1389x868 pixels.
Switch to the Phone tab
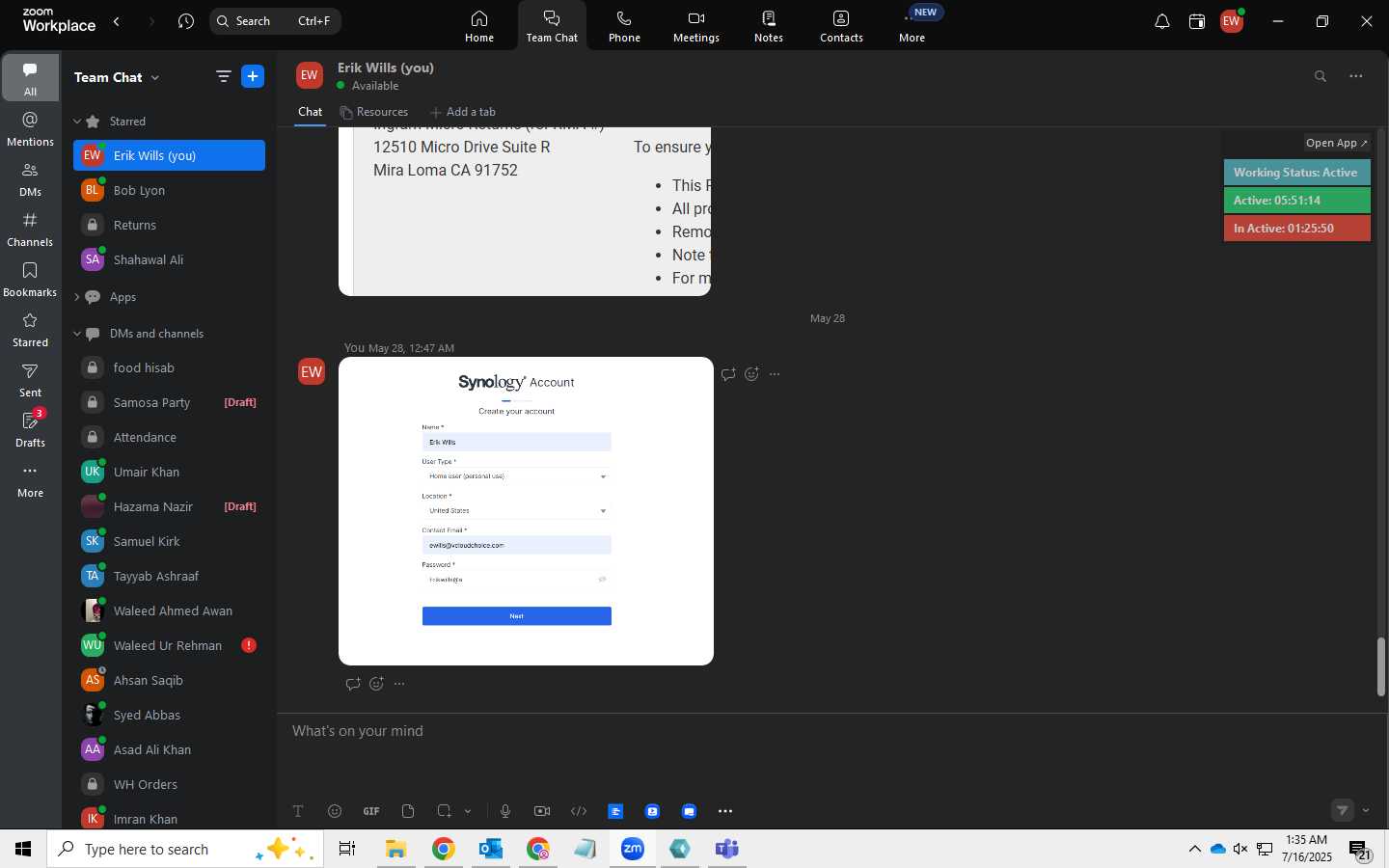click(624, 26)
